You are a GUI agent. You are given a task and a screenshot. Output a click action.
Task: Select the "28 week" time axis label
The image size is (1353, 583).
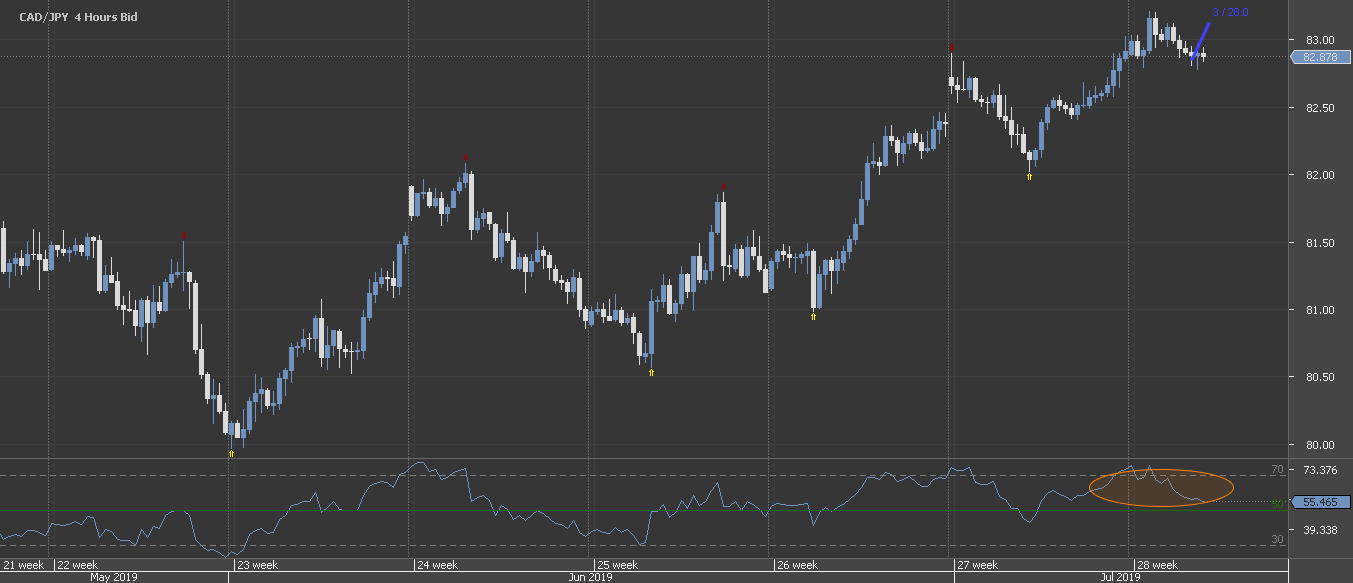1156,565
